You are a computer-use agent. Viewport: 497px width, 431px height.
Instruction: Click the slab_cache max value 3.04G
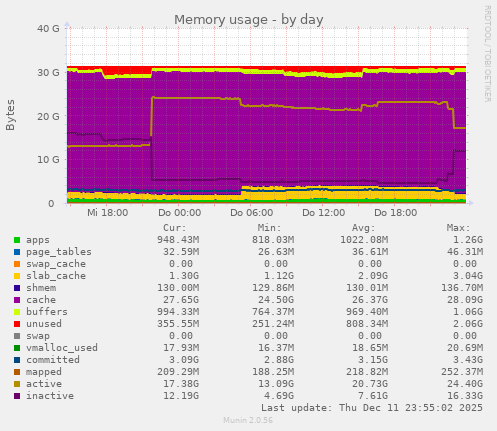point(468,276)
